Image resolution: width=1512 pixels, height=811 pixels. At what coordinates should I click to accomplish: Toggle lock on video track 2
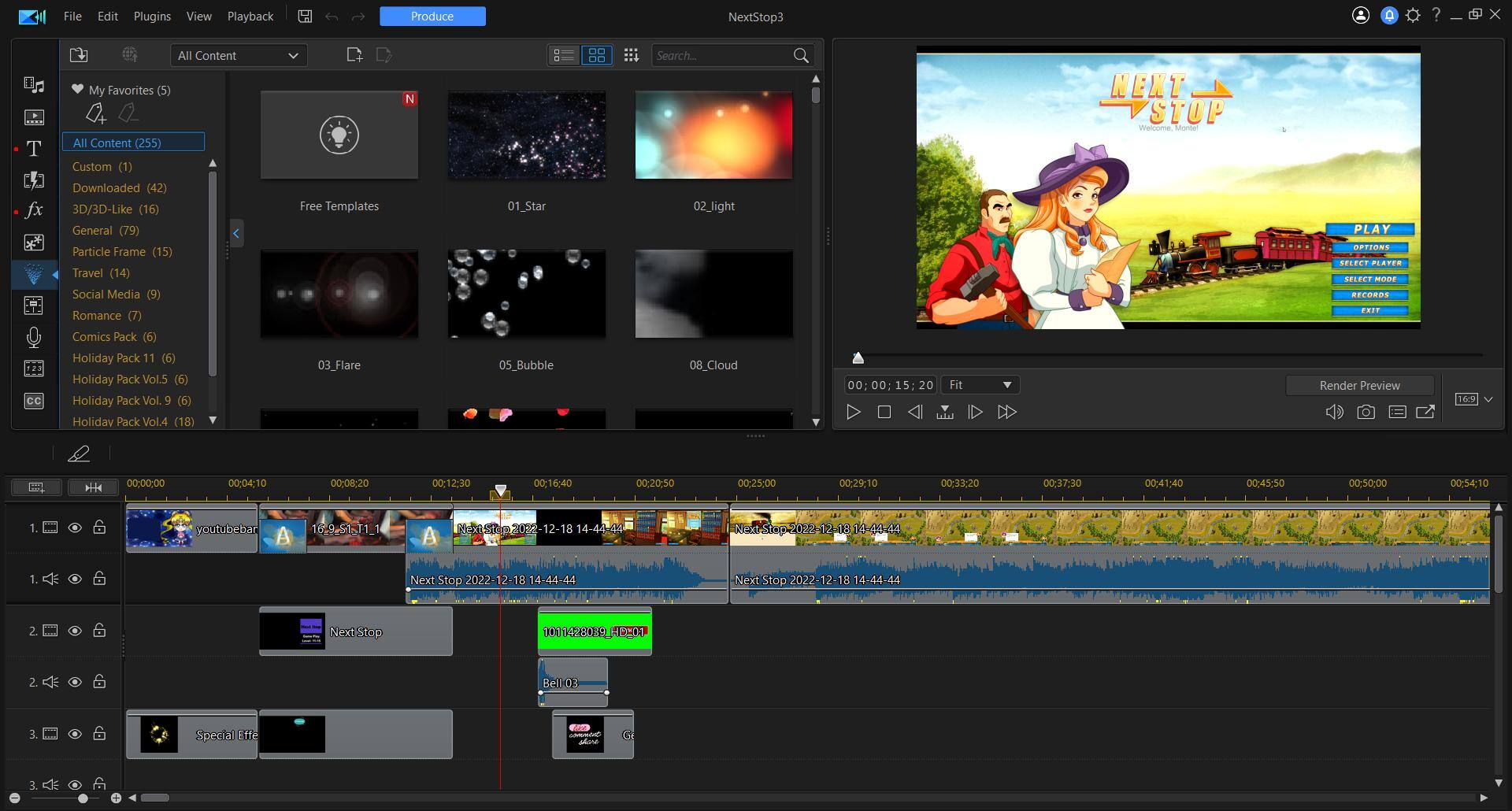[x=99, y=631]
